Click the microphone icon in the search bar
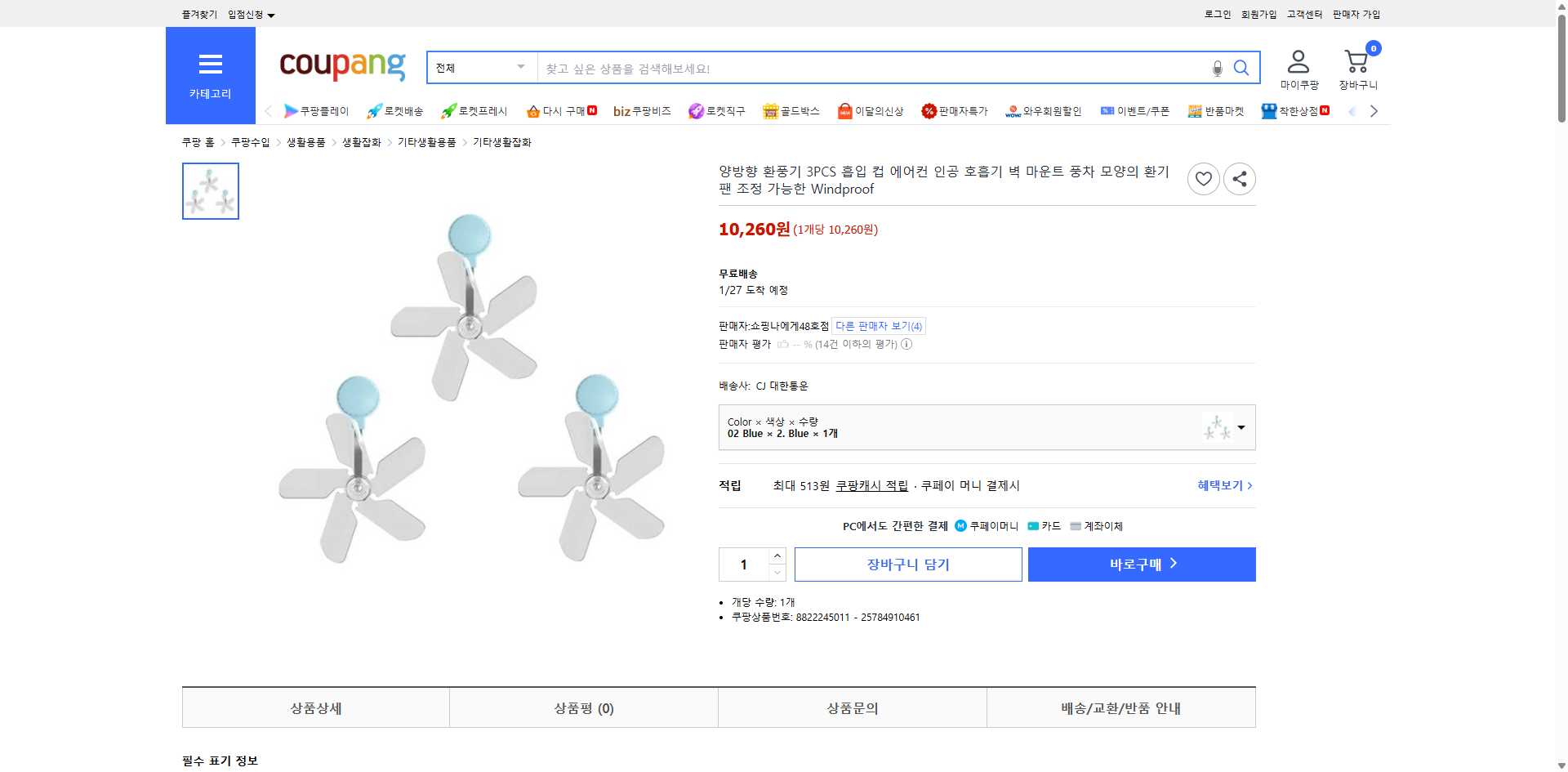1568x772 pixels. tap(1216, 68)
